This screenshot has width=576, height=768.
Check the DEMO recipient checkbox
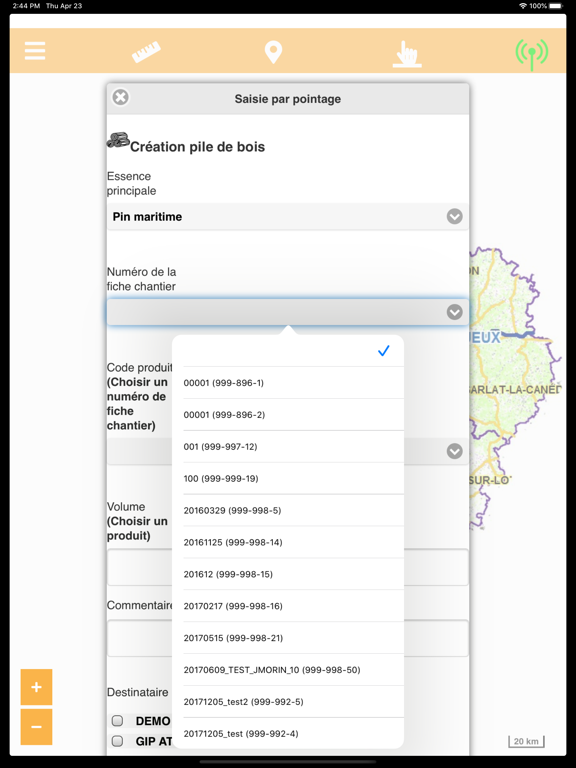click(117, 720)
